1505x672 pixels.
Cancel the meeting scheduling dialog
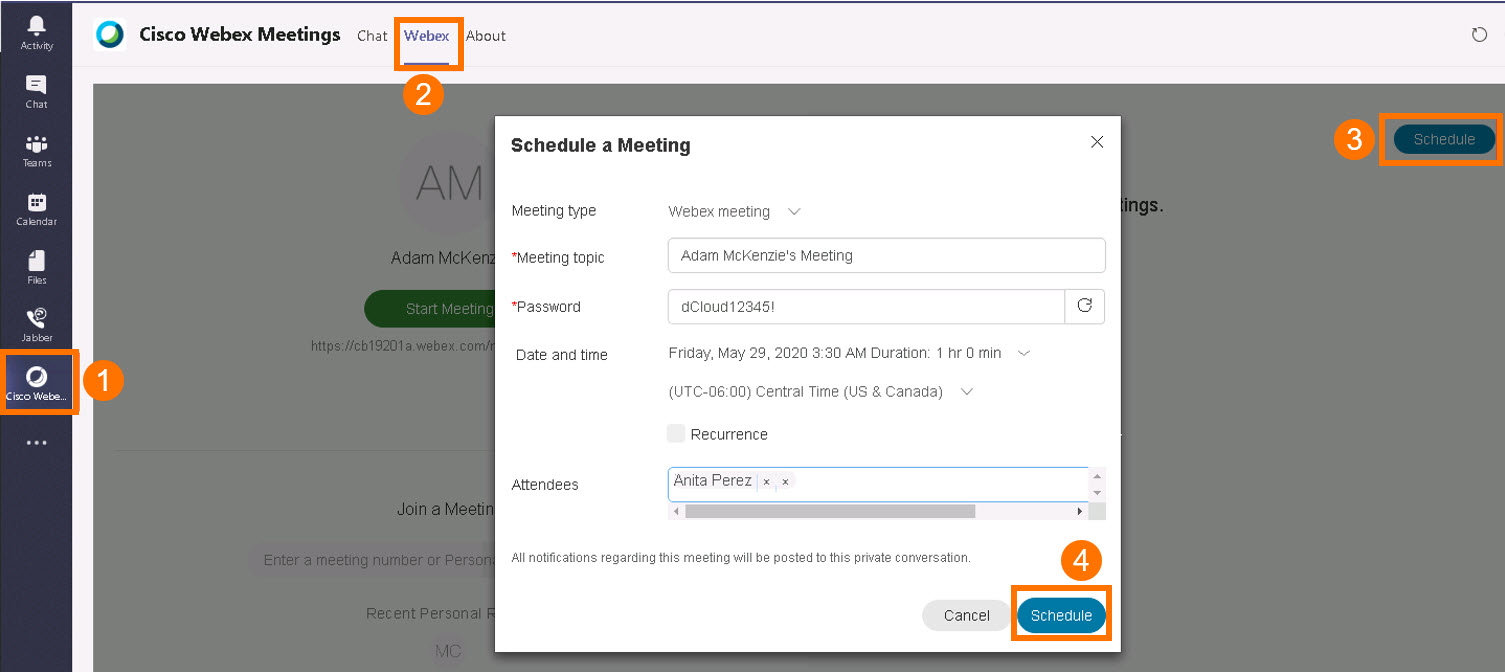(x=967, y=615)
